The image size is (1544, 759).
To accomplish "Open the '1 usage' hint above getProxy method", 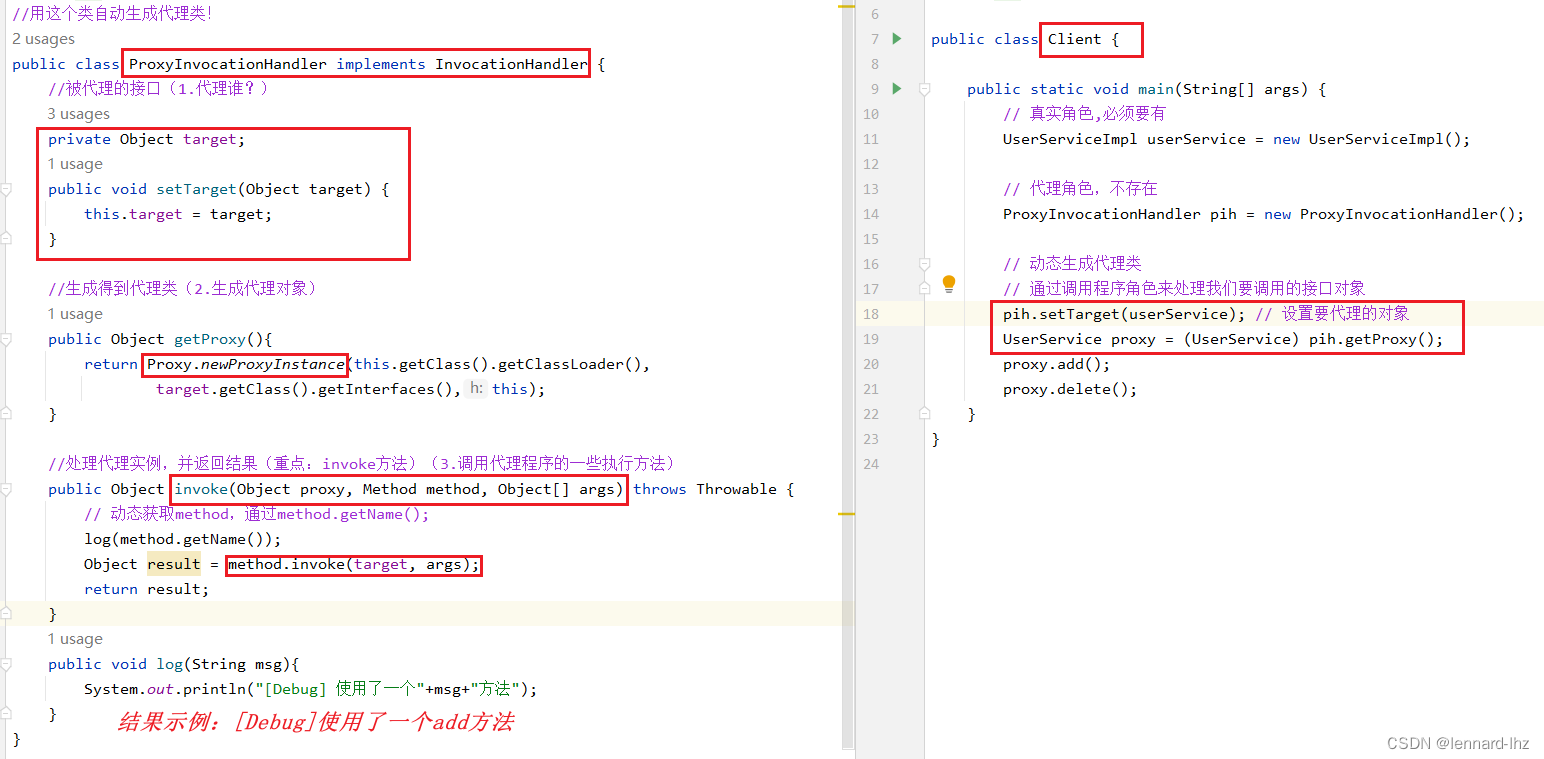I will point(75,314).
